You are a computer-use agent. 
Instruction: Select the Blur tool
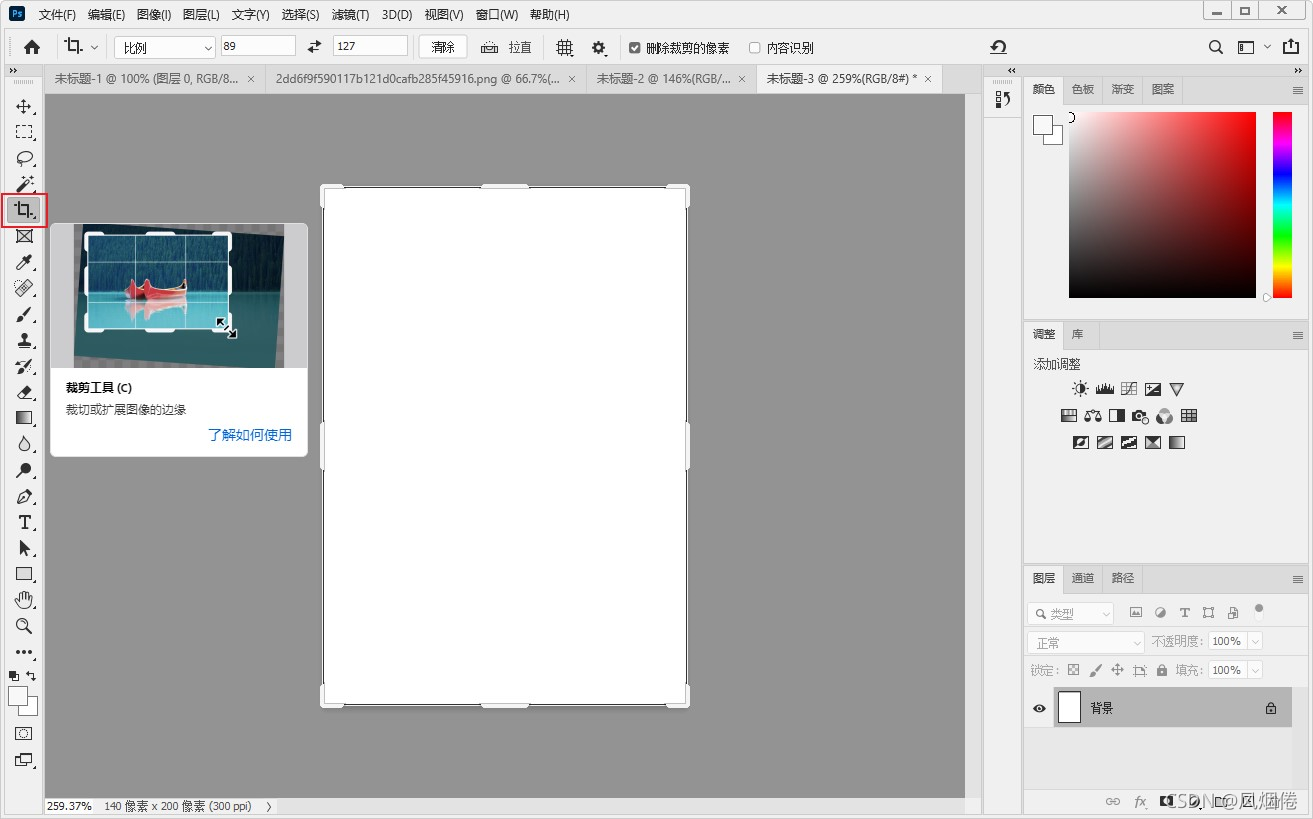pyautogui.click(x=24, y=444)
